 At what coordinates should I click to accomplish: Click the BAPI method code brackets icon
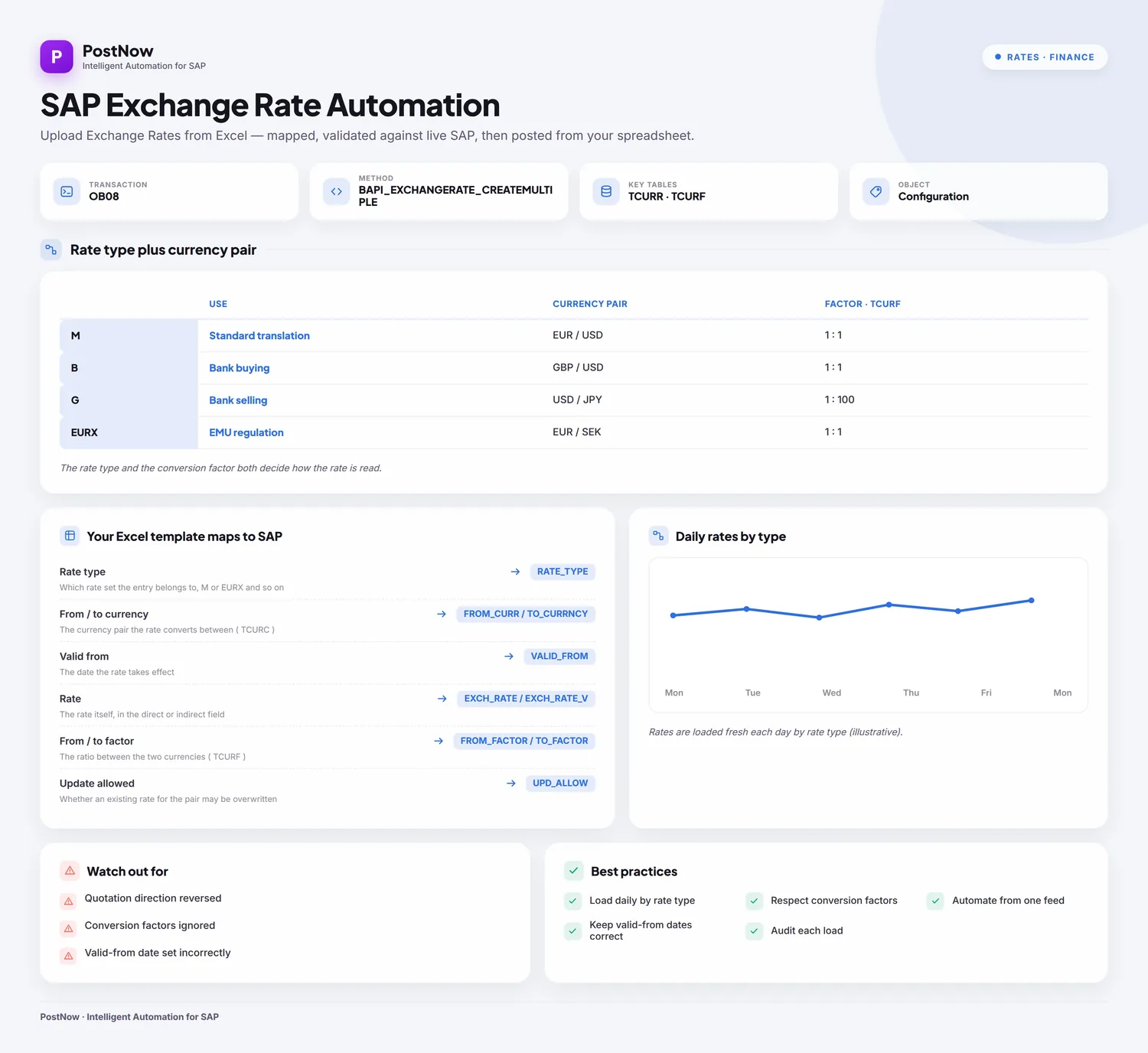tap(336, 191)
